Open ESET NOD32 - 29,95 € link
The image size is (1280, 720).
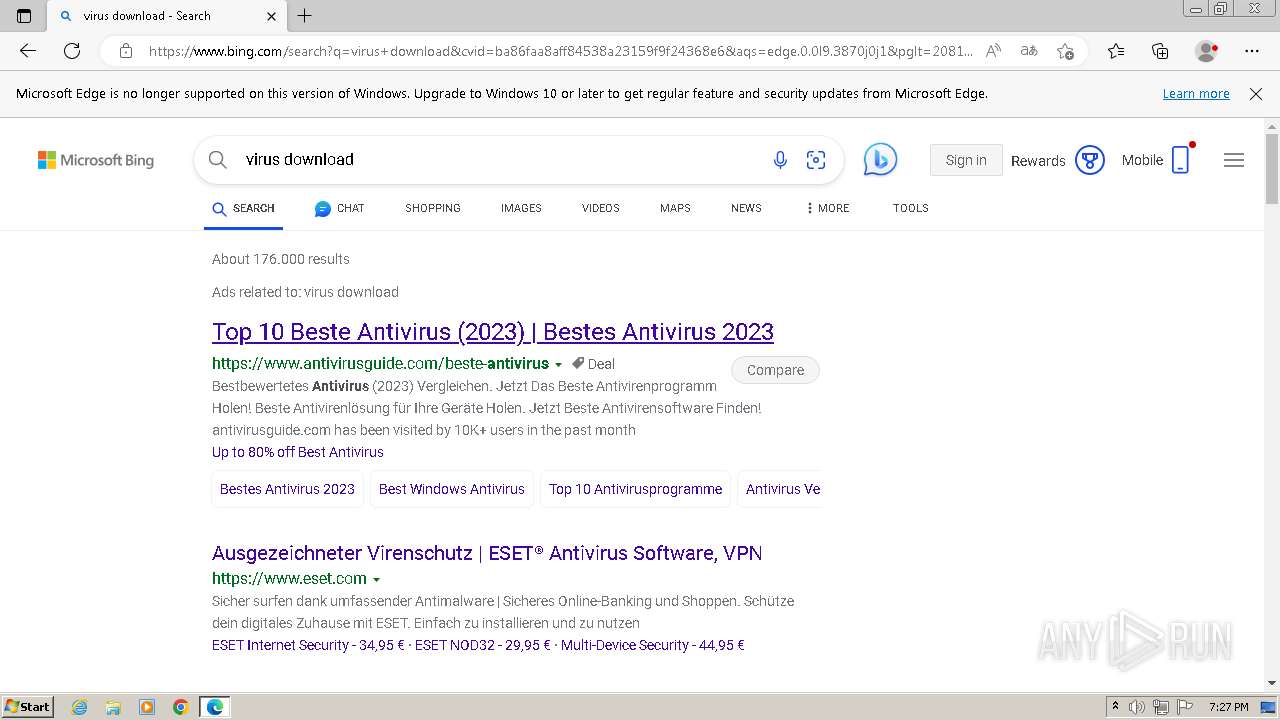[x=482, y=645]
